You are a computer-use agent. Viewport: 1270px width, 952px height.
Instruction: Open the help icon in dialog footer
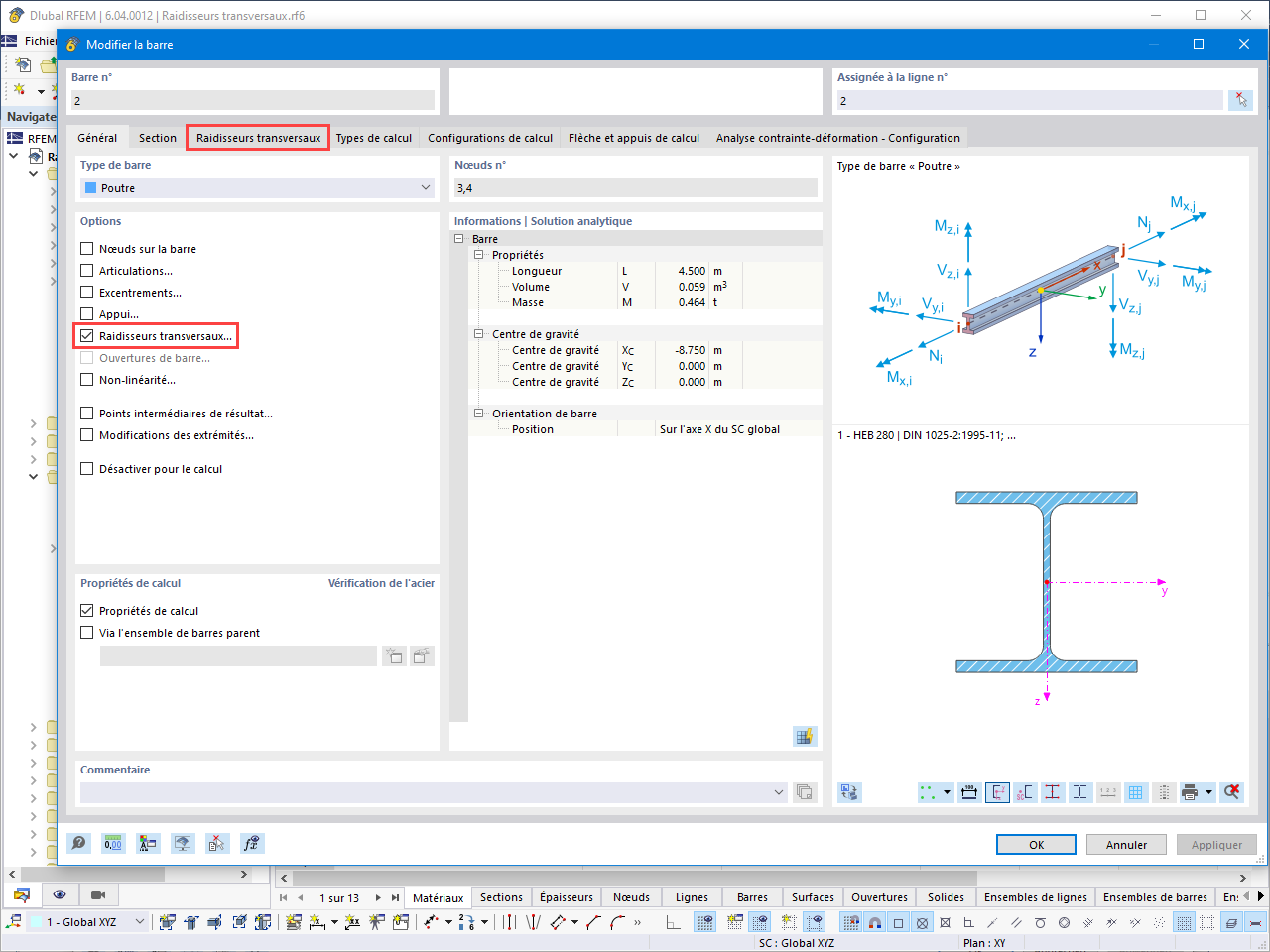click(x=79, y=843)
